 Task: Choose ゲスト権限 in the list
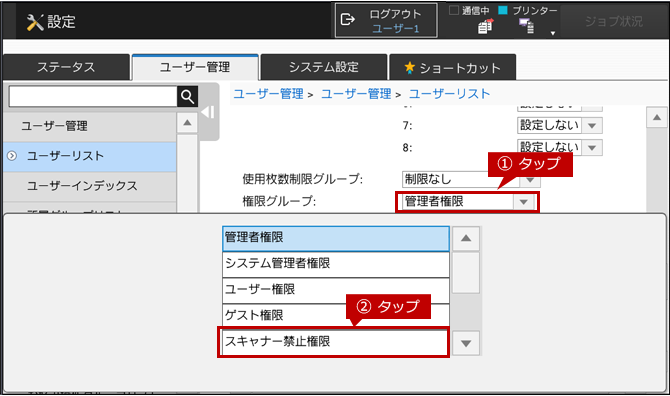pyautogui.click(x=336, y=316)
